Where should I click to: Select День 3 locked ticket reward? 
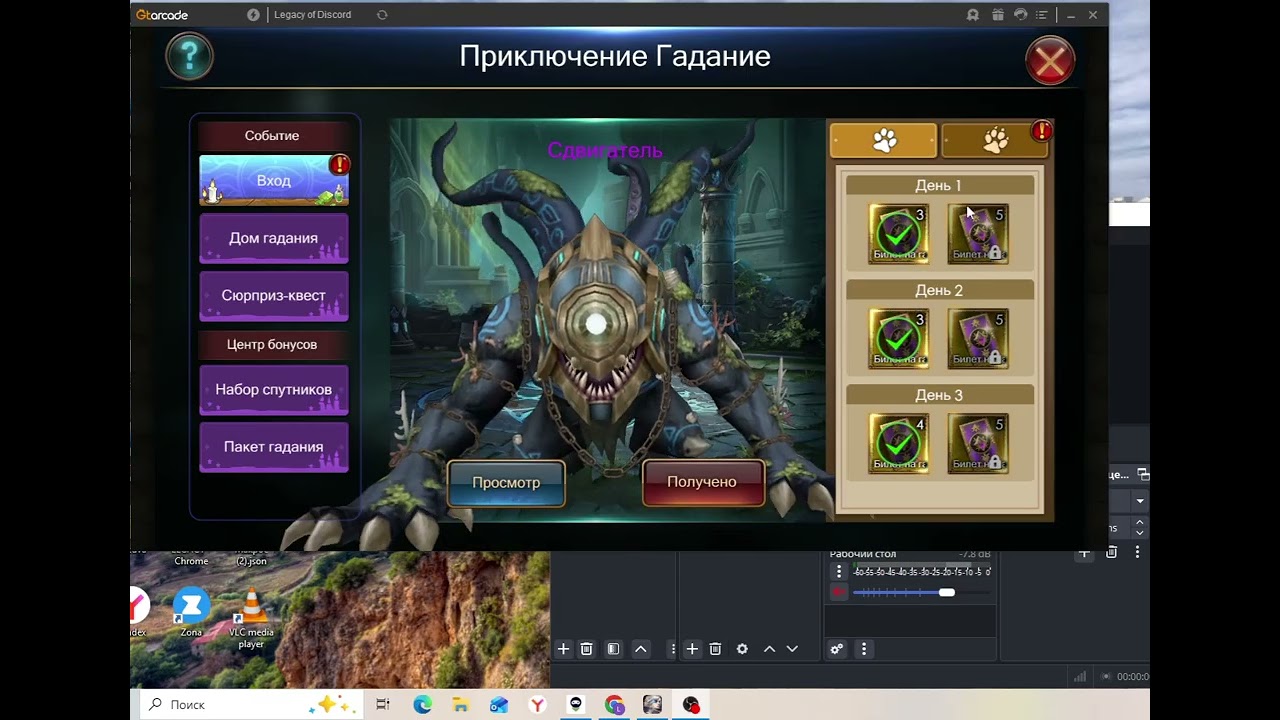coord(978,443)
